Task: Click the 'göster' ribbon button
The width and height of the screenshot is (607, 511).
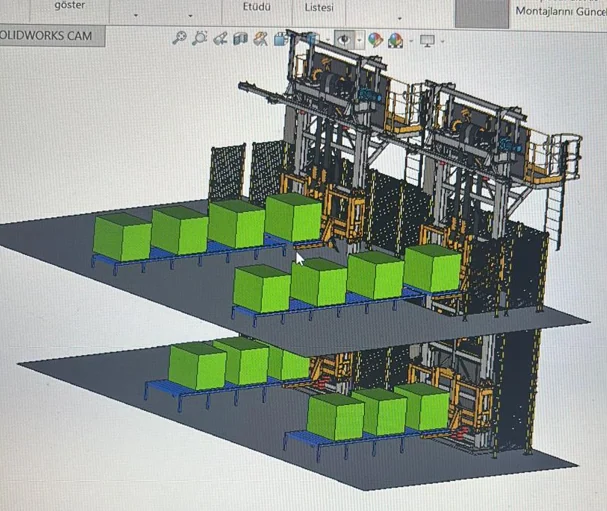Action: click(70, 5)
